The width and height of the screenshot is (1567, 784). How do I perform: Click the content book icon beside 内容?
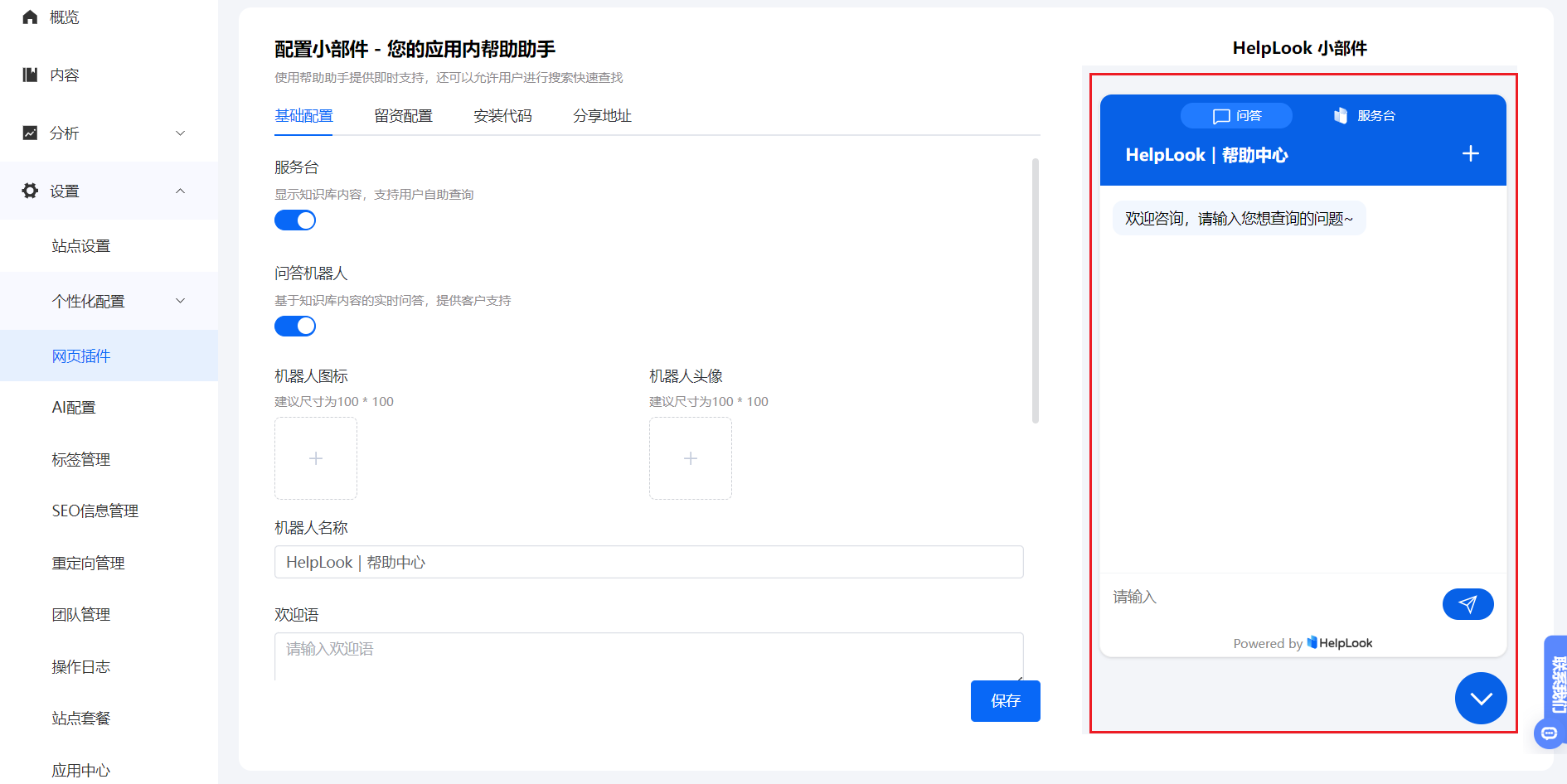coord(30,75)
